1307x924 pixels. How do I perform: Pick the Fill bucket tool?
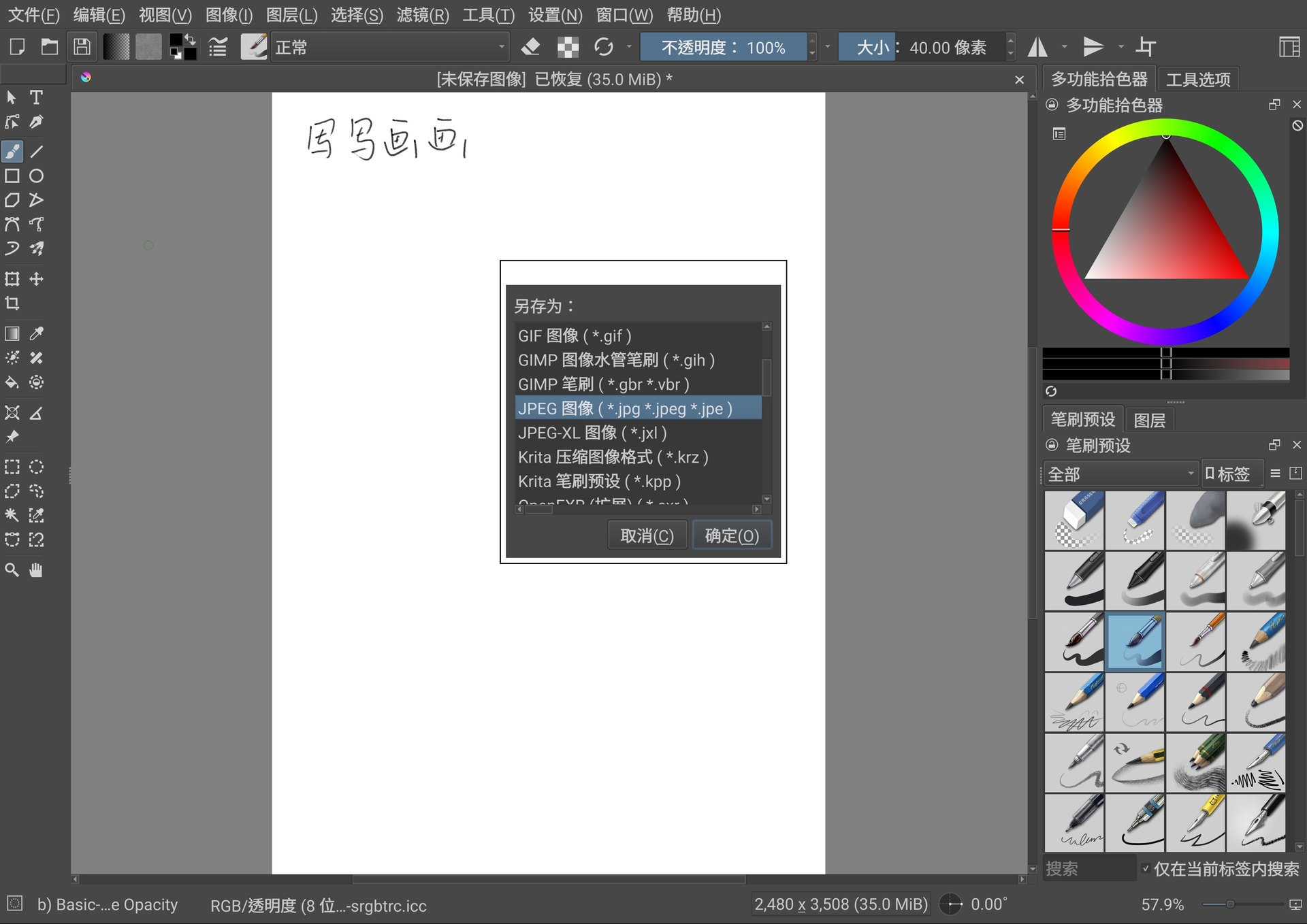point(12,382)
